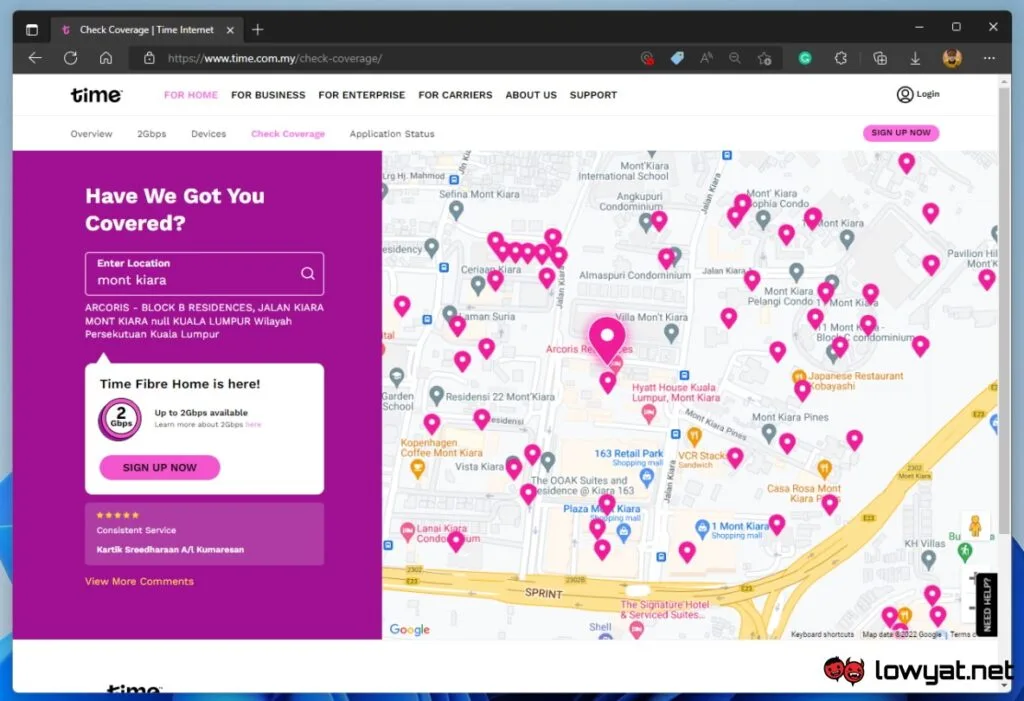The height and width of the screenshot is (701, 1024).
Task: Switch to the 2Gbps sub-tab
Action: 152,133
